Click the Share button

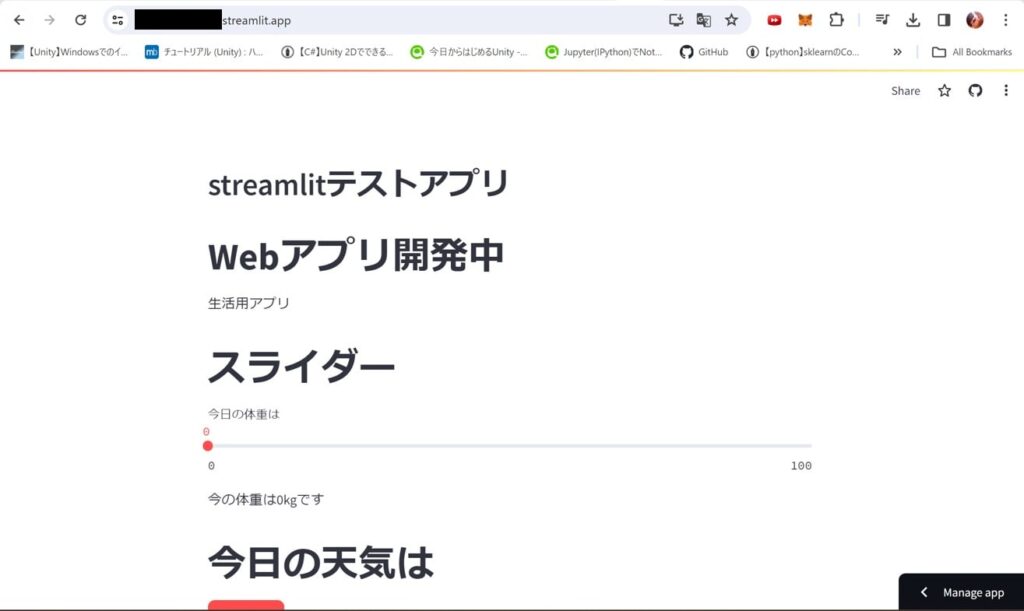(905, 90)
